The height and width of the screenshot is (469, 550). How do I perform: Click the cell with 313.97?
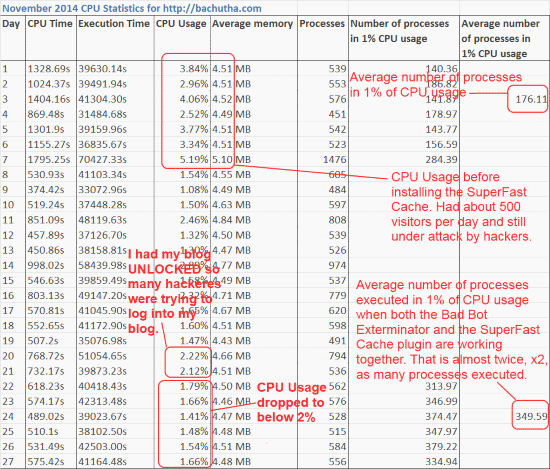point(441,386)
